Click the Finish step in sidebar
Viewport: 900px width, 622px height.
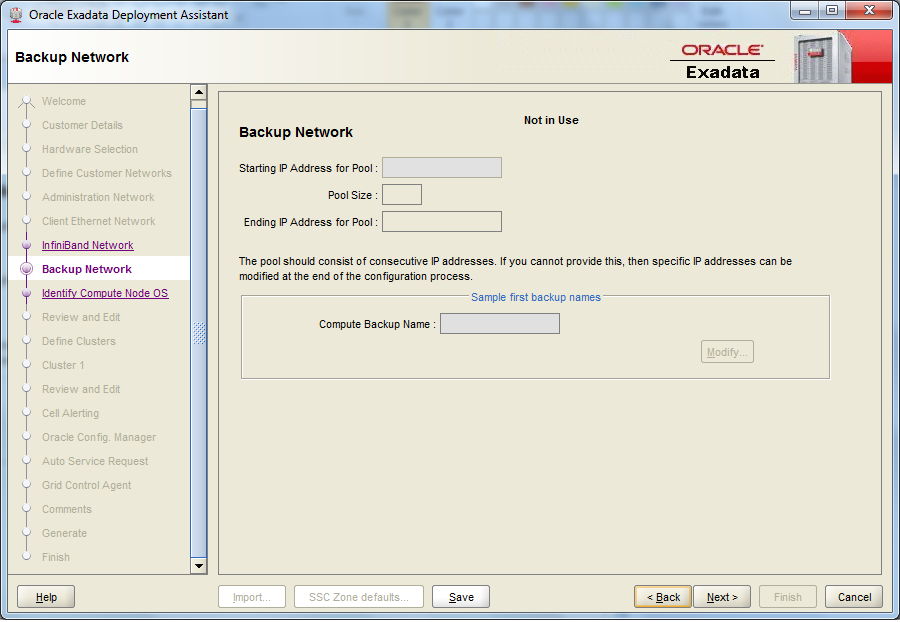56,557
